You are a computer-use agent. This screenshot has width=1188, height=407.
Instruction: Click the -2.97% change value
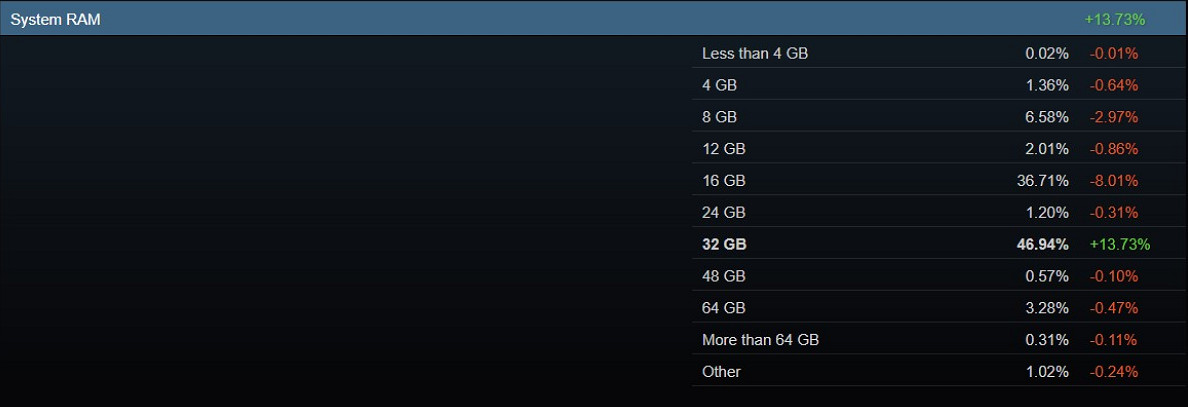pyautogui.click(x=1113, y=117)
